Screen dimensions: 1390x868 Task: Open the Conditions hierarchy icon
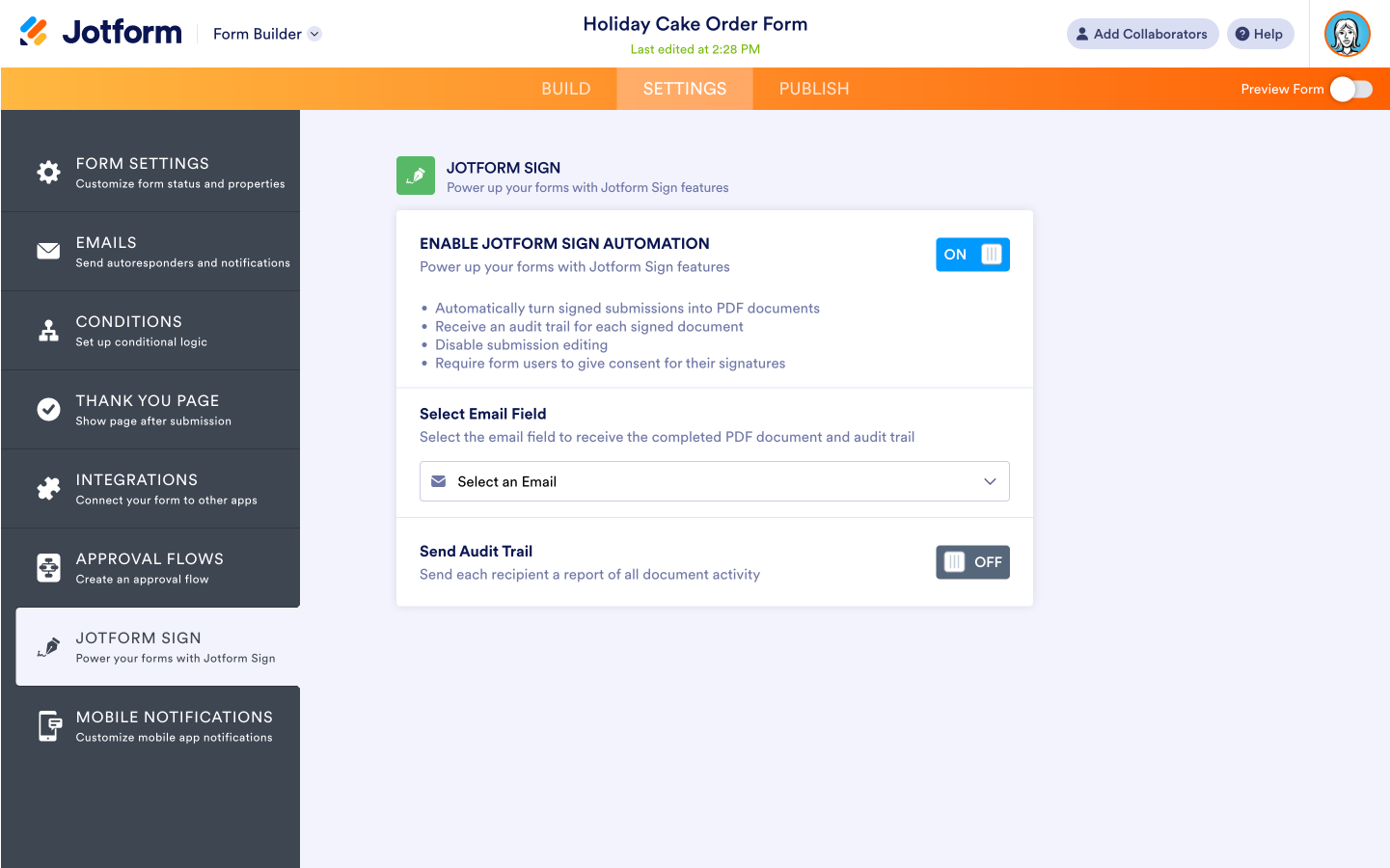(x=48, y=331)
